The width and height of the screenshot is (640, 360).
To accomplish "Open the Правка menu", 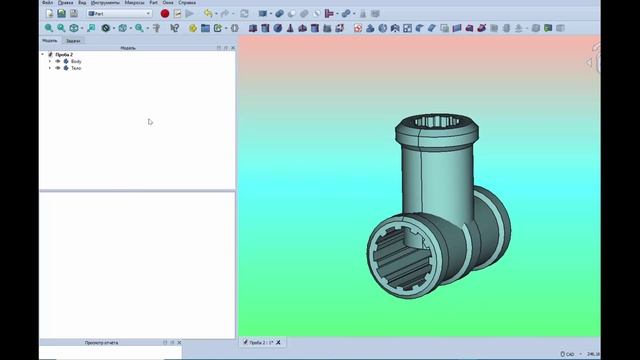I will click(x=65, y=2).
